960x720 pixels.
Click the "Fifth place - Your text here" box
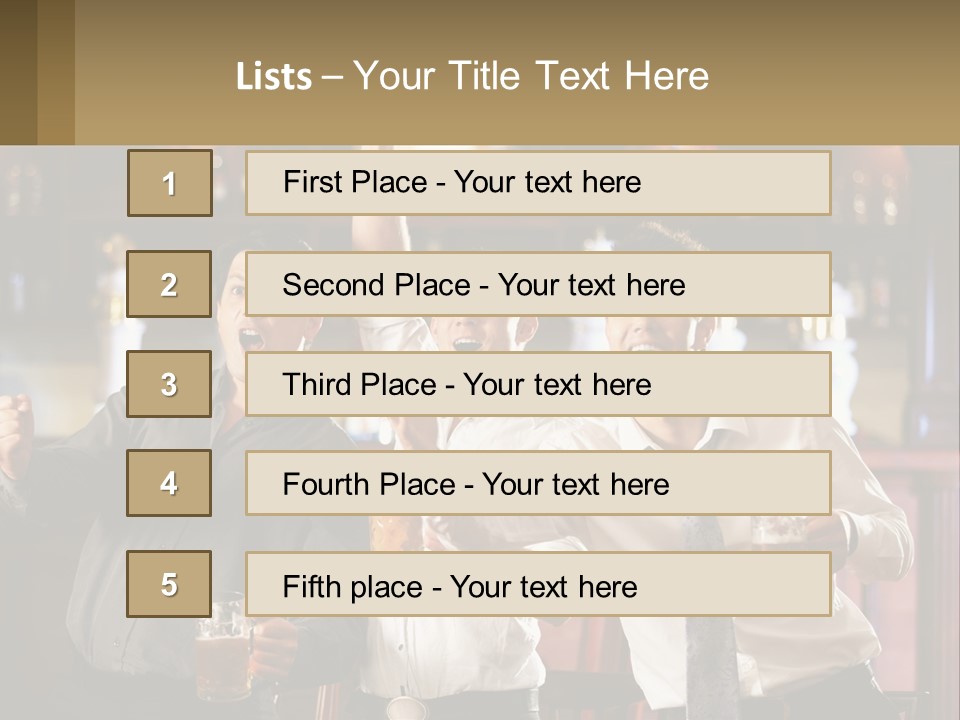[x=538, y=584]
